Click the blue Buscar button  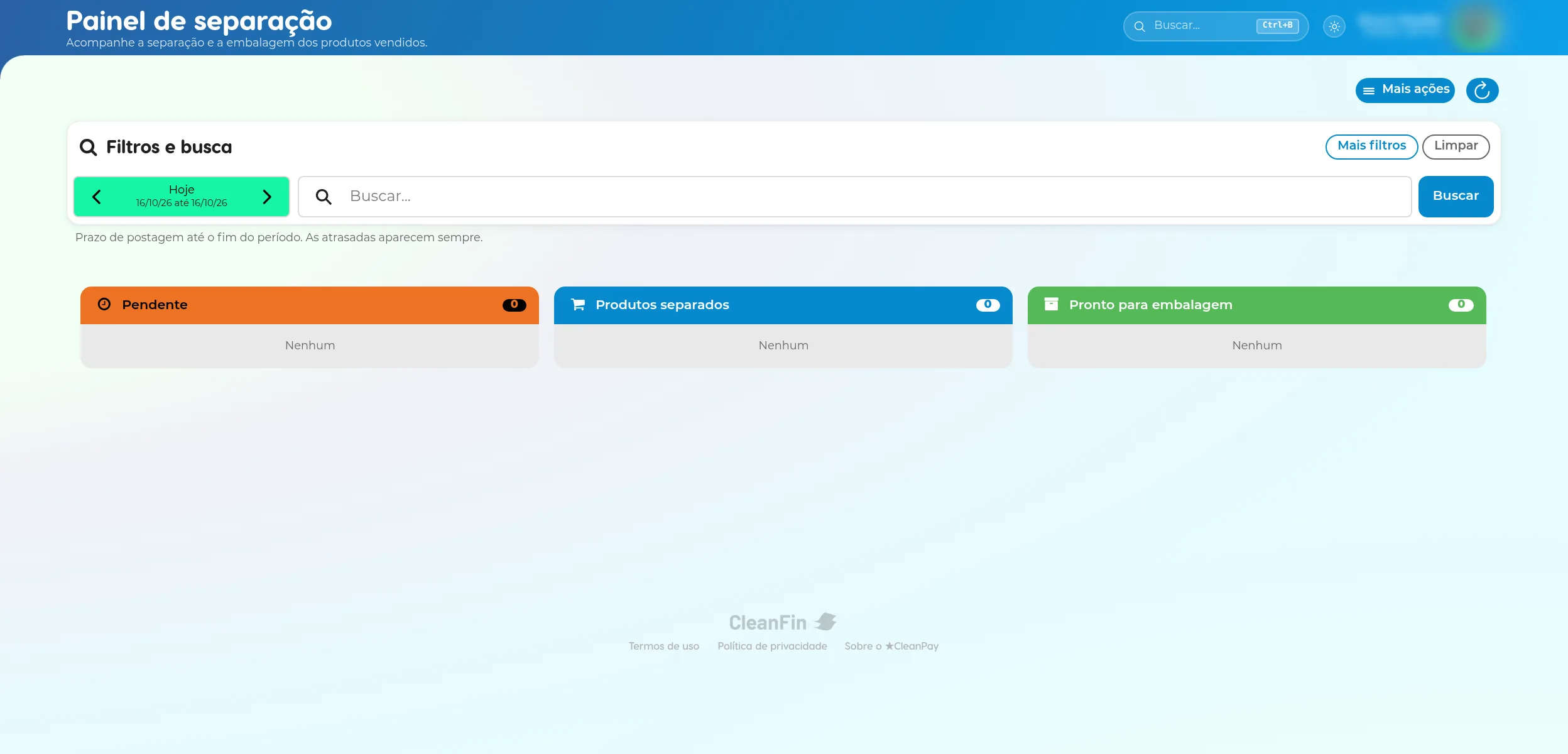[x=1456, y=197]
